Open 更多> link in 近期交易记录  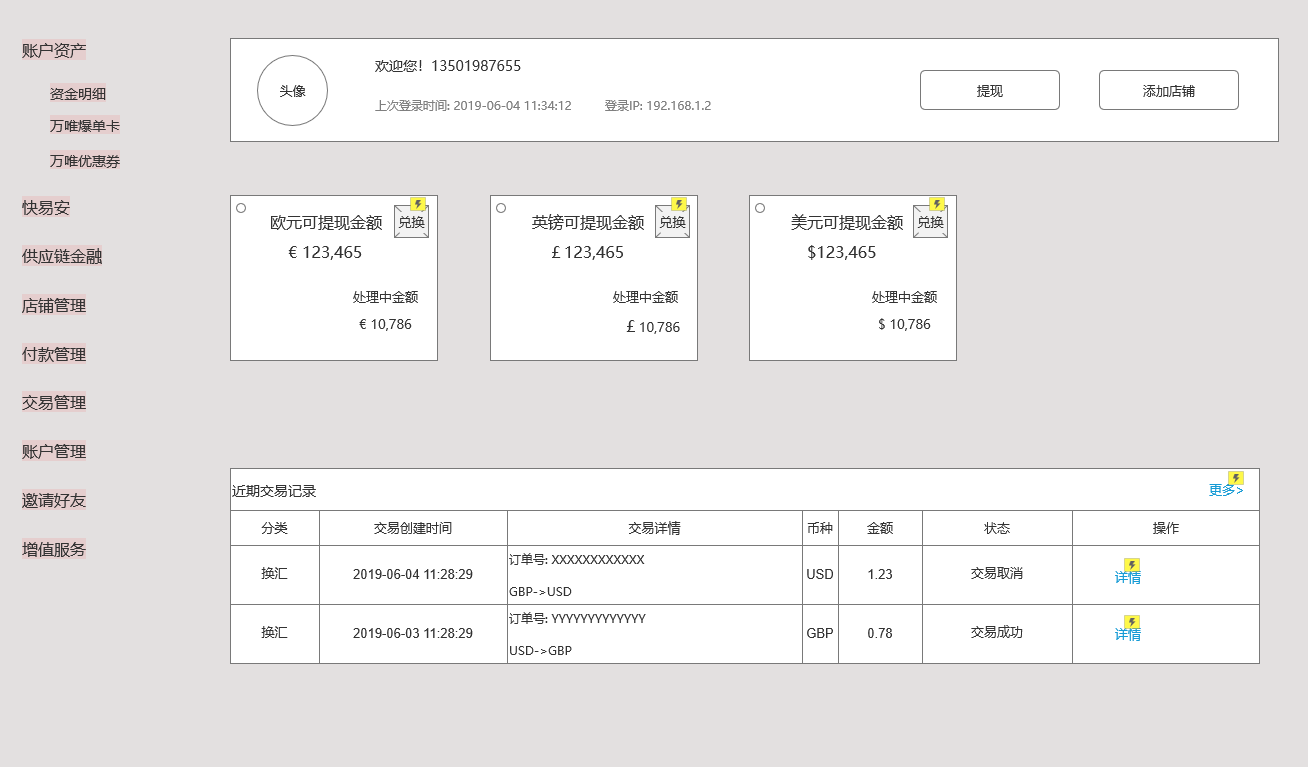click(x=1226, y=490)
